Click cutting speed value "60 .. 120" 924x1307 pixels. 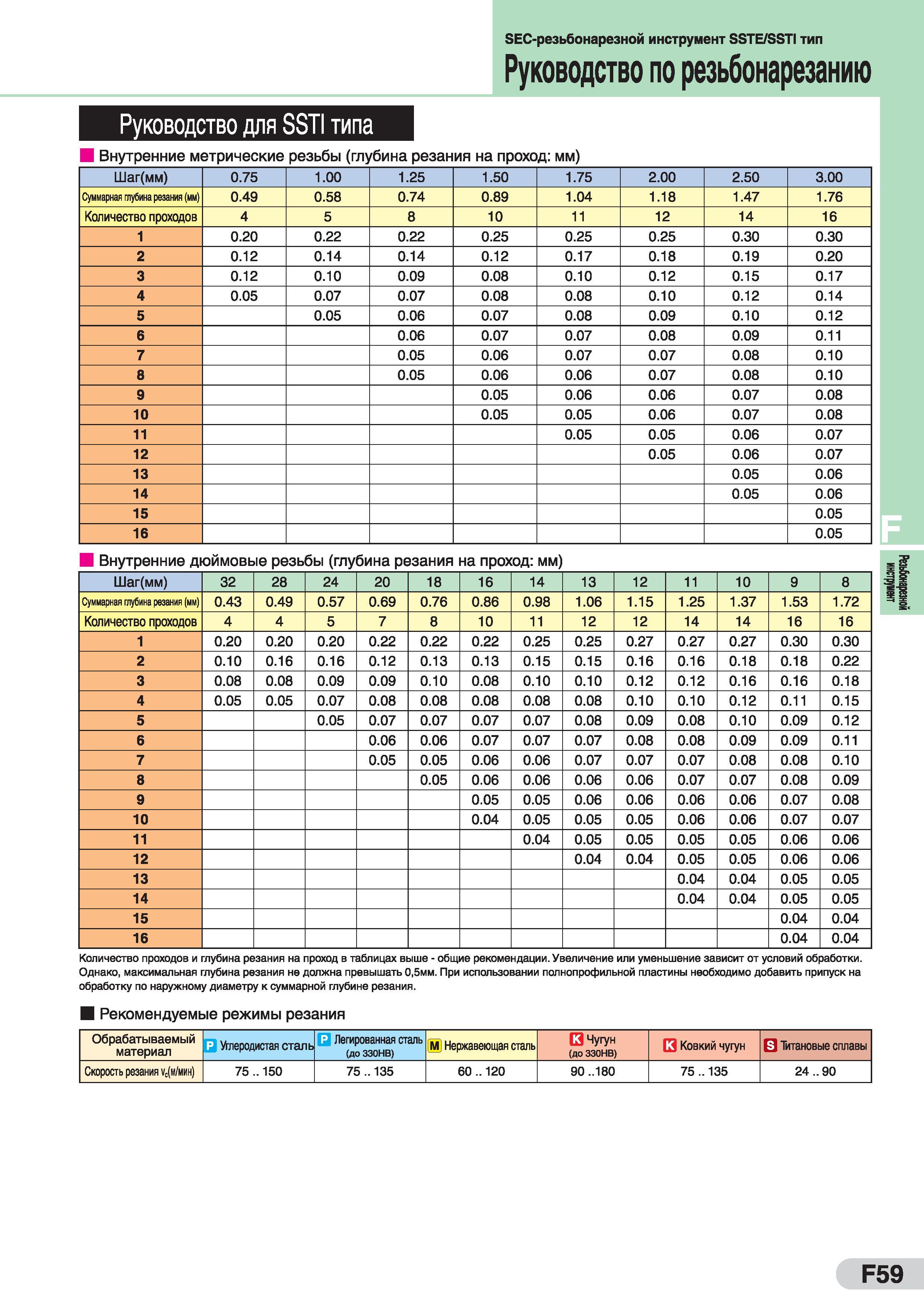(482, 1071)
